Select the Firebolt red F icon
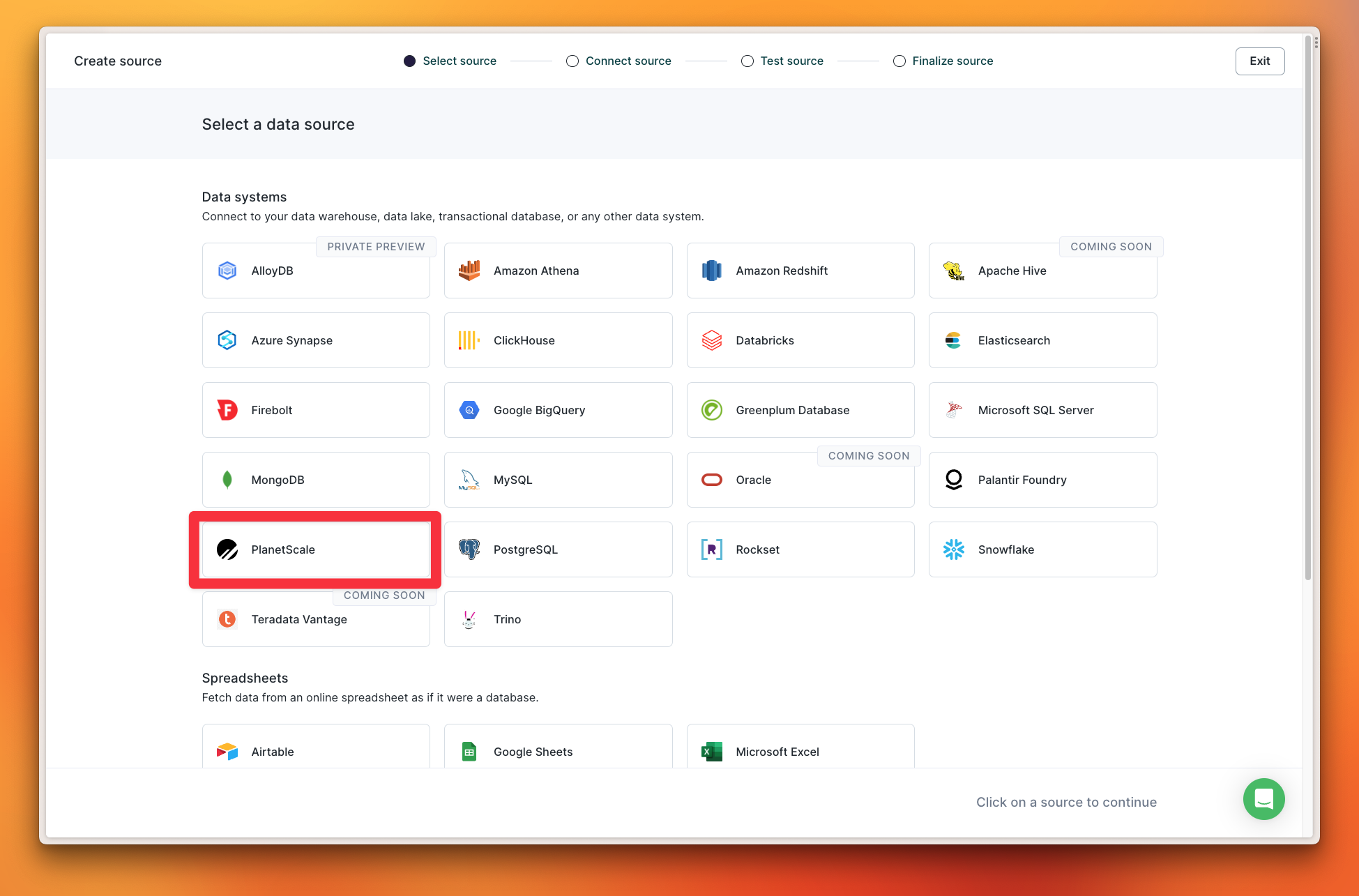 tap(227, 410)
